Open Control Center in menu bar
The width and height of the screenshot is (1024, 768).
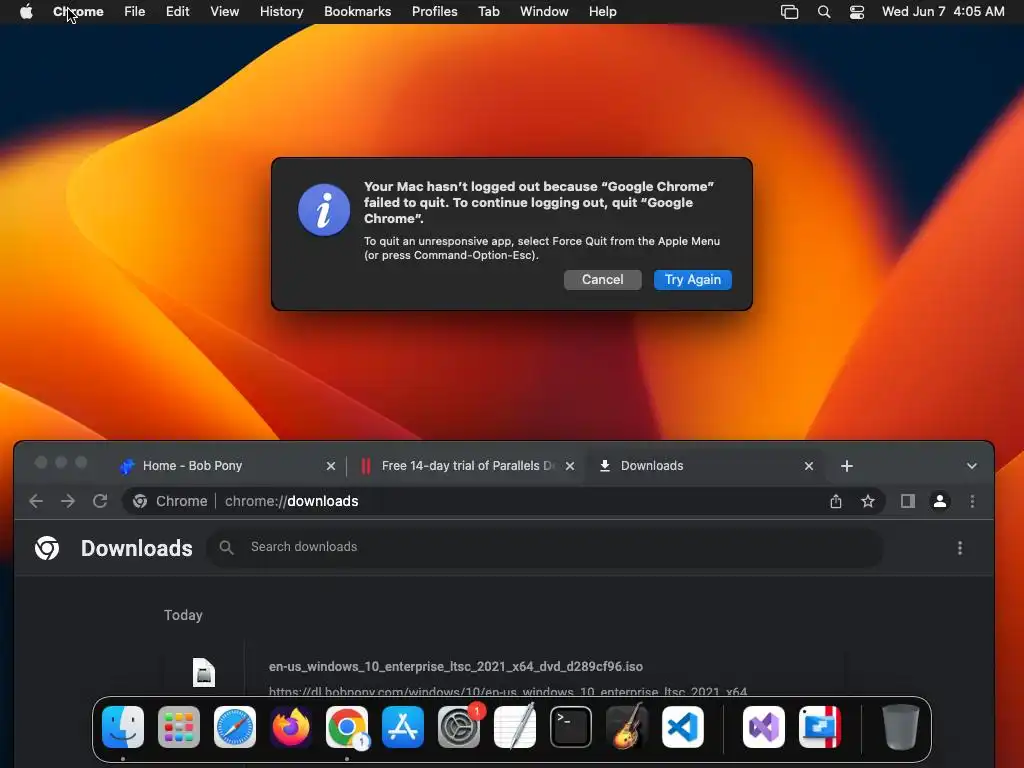pyautogui.click(x=857, y=12)
